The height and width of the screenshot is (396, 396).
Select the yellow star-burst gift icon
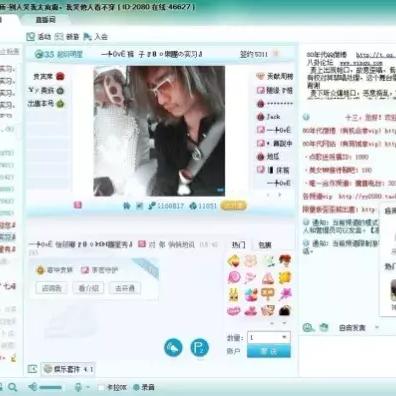pos(285,277)
